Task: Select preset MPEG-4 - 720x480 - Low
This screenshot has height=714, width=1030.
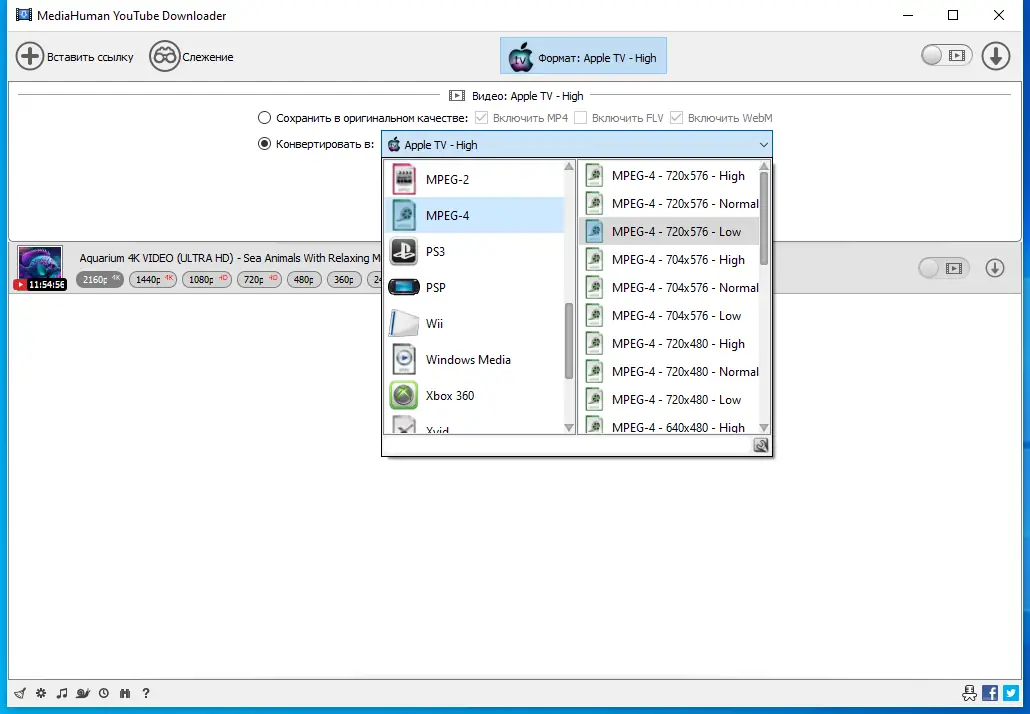Action: [x=669, y=399]
